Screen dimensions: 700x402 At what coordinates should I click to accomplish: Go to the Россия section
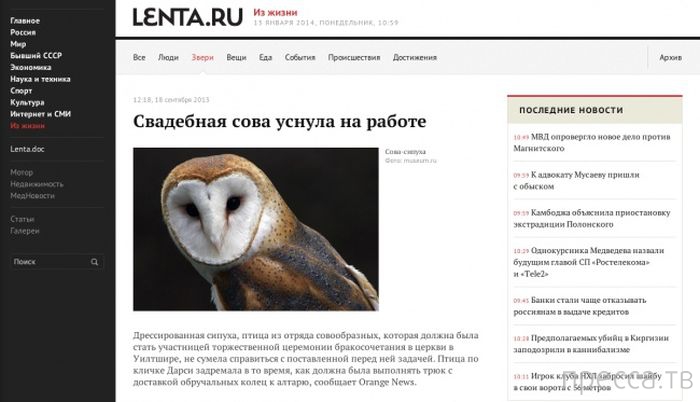pyautogui.click(x=23, y=32)
